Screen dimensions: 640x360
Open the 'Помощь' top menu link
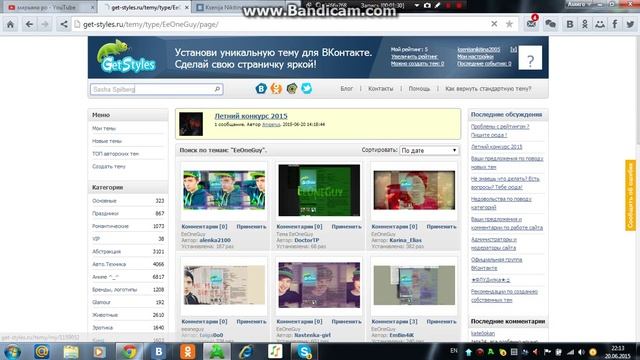click(x=419, y=89)
